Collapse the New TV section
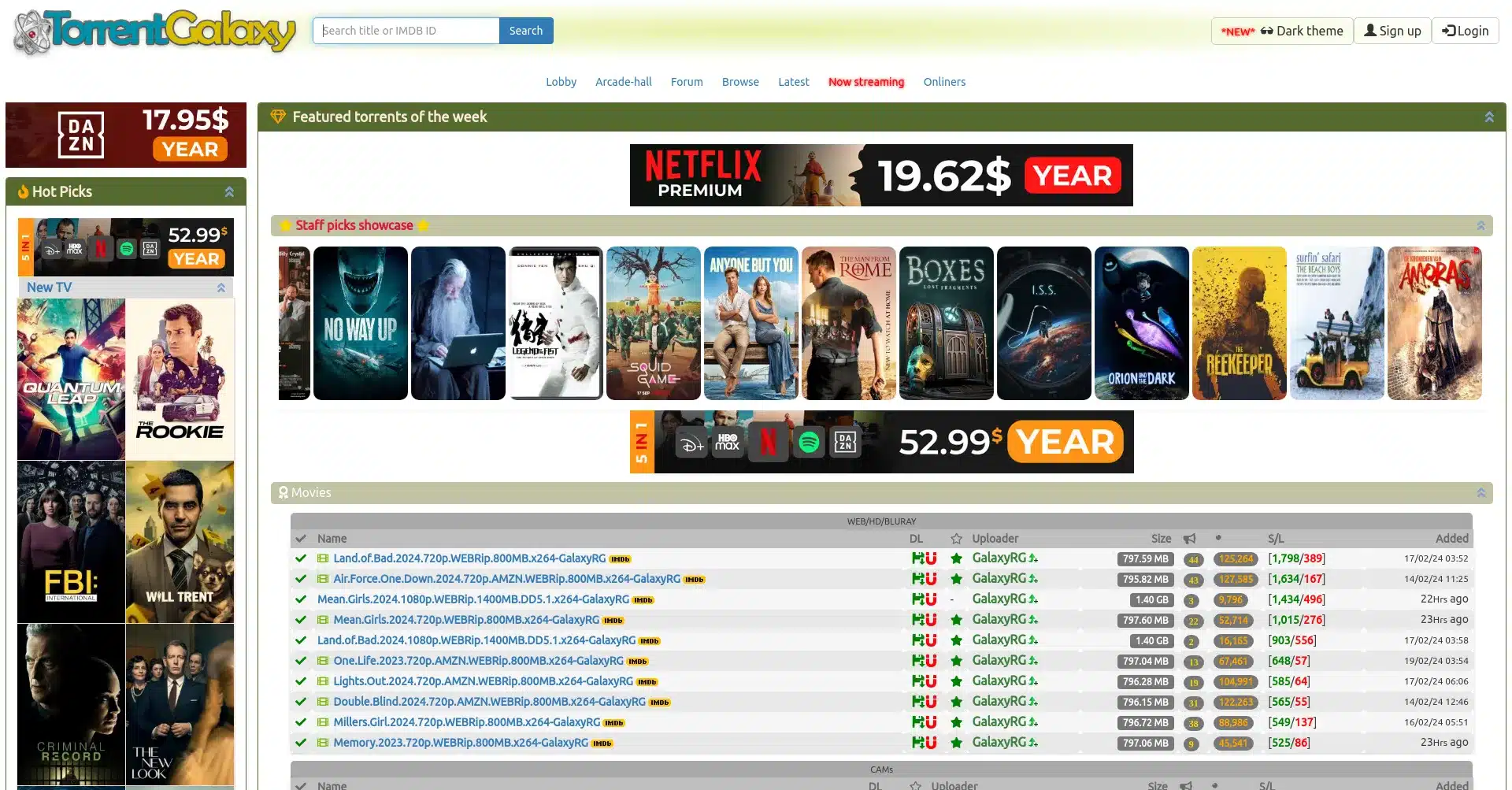 [221, 287]
